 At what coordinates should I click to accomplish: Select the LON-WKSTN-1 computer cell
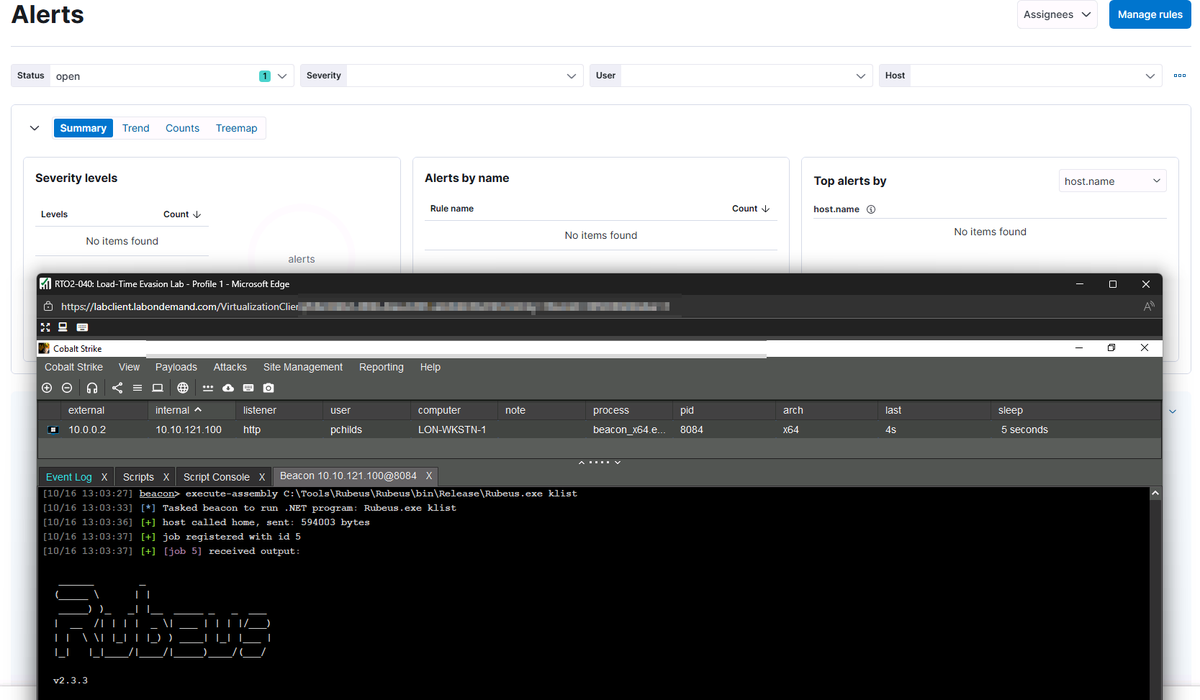[452, 429]
